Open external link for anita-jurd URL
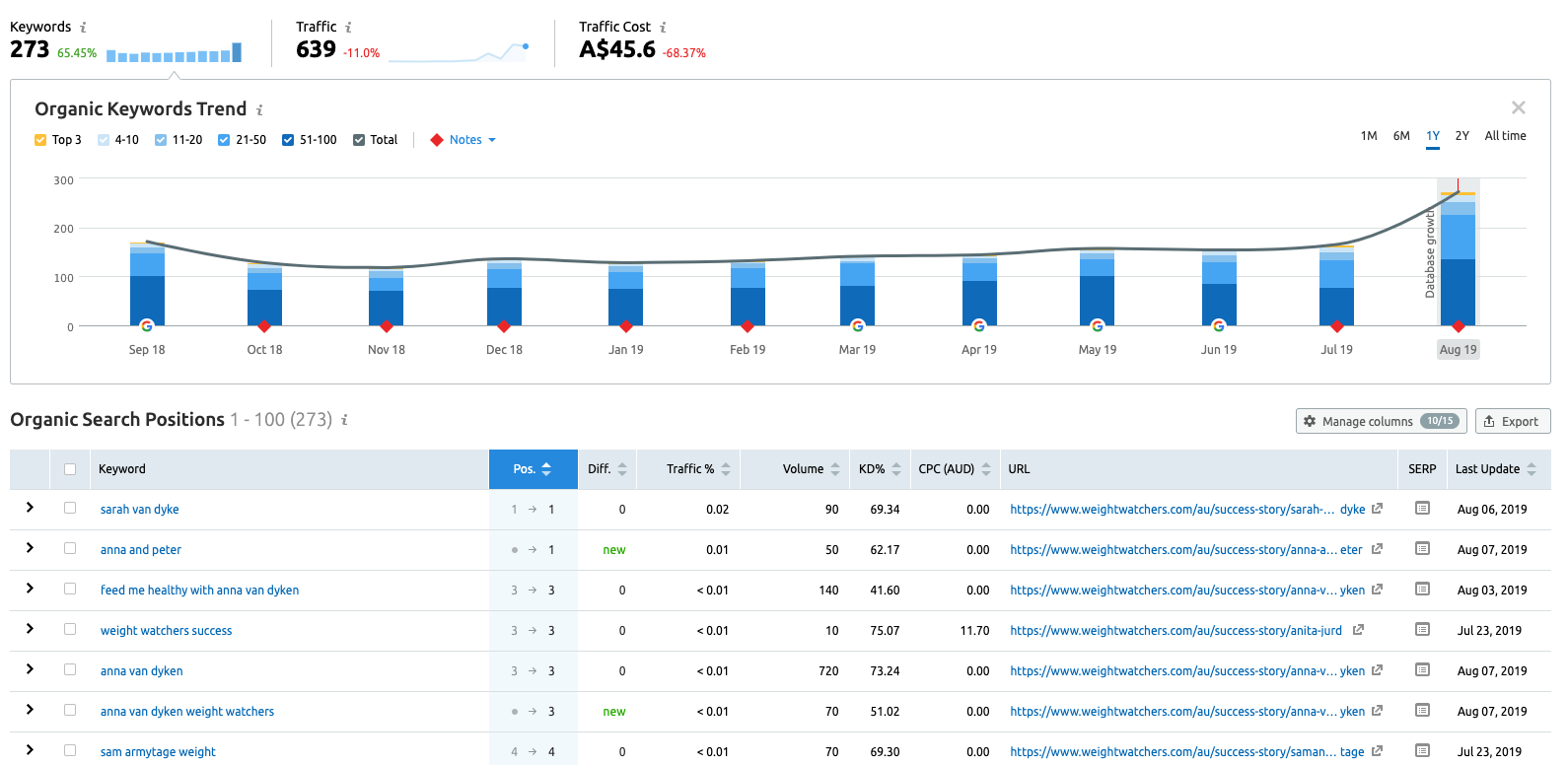The width and height of the screenshot is (1568, 765). click(x=1358, y=630)
